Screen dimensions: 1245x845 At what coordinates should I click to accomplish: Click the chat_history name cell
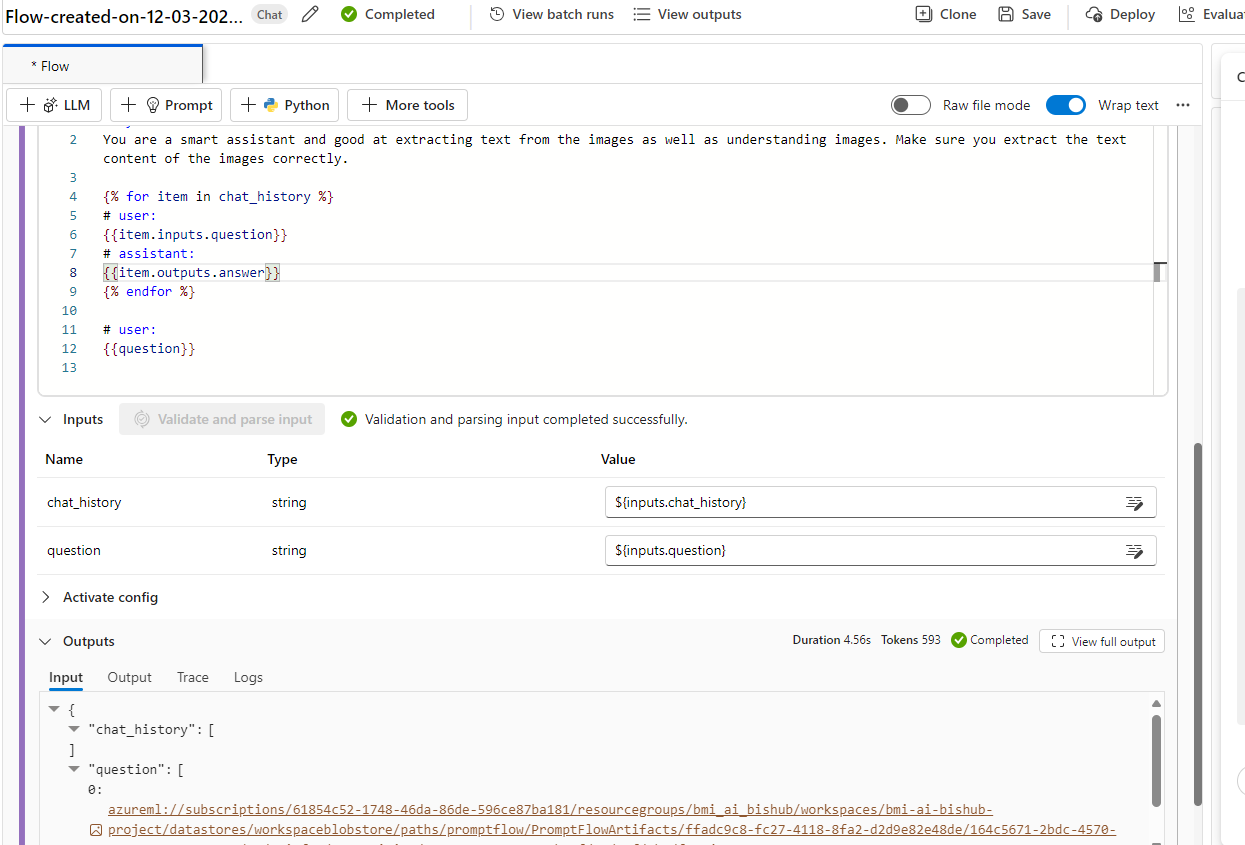click(84, 502)
